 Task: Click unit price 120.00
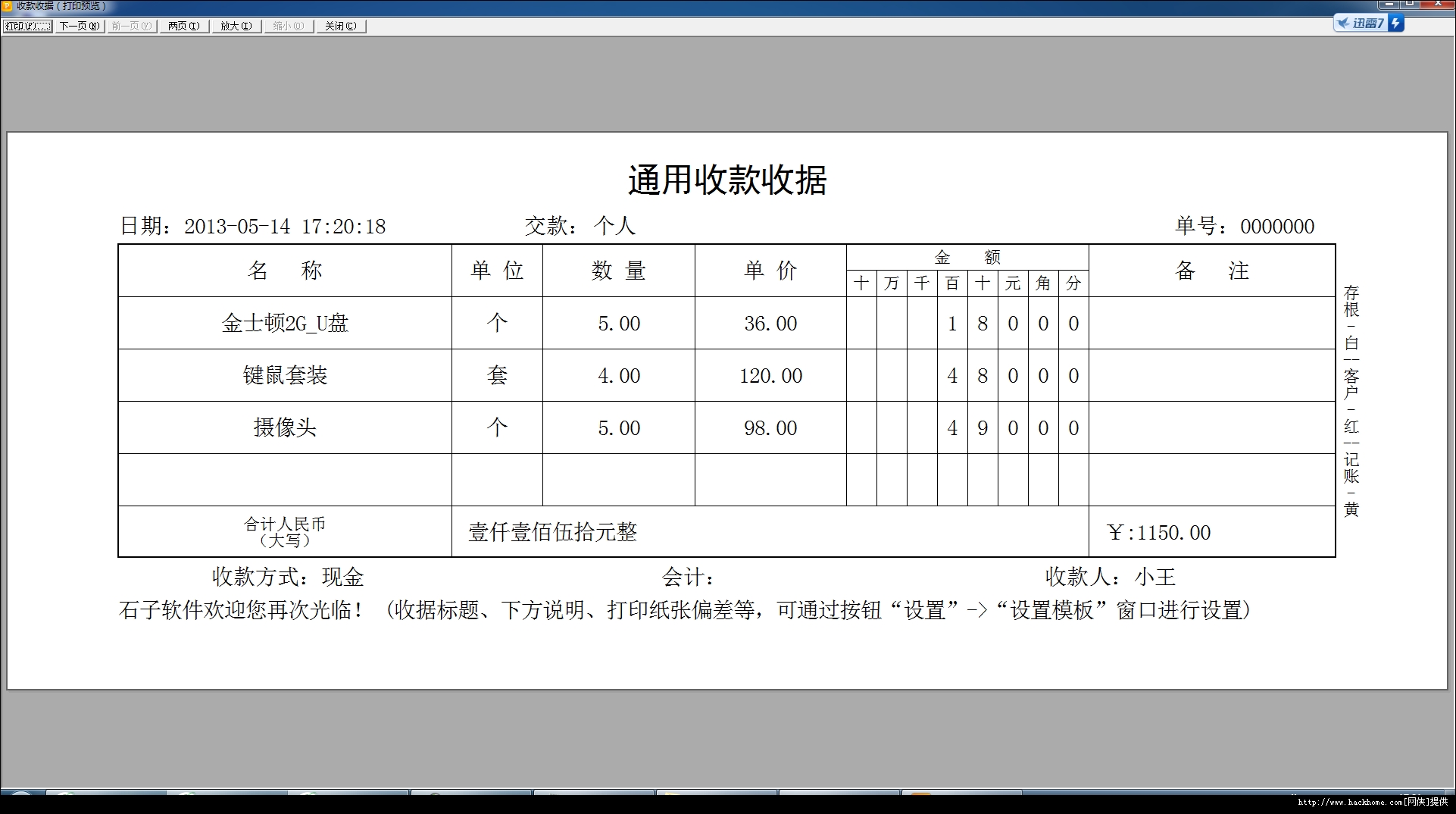(770, 376)
